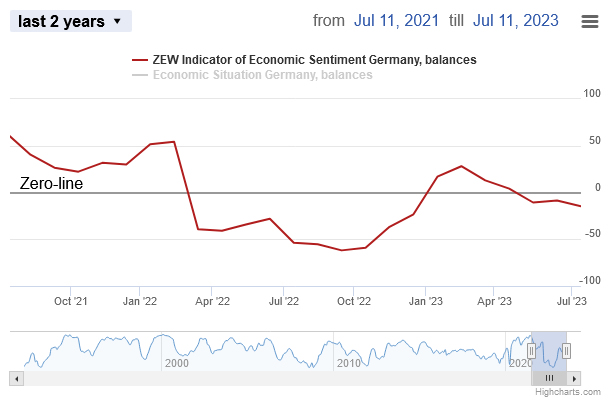
Task: Click the red ZEW series legend line symbol
Action: click(x=140, y=60)
